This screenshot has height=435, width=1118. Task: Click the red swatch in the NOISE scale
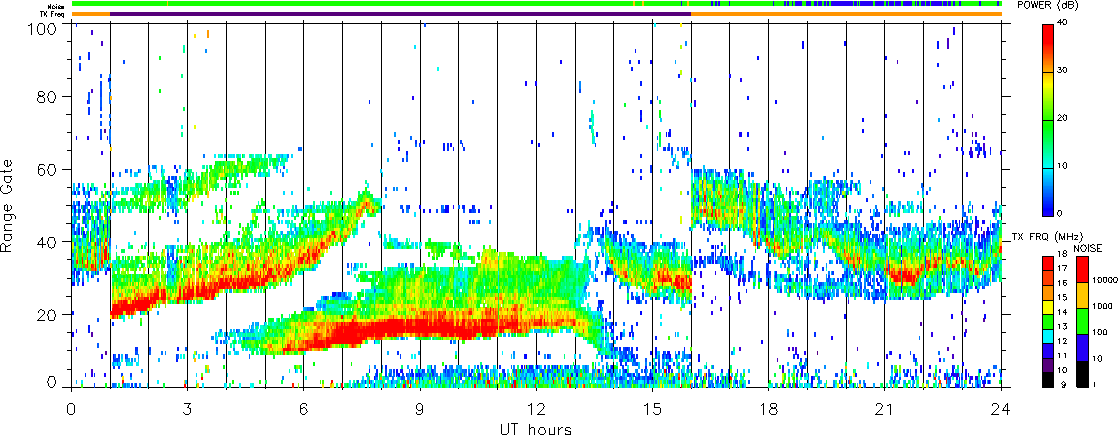(1082, 270)
